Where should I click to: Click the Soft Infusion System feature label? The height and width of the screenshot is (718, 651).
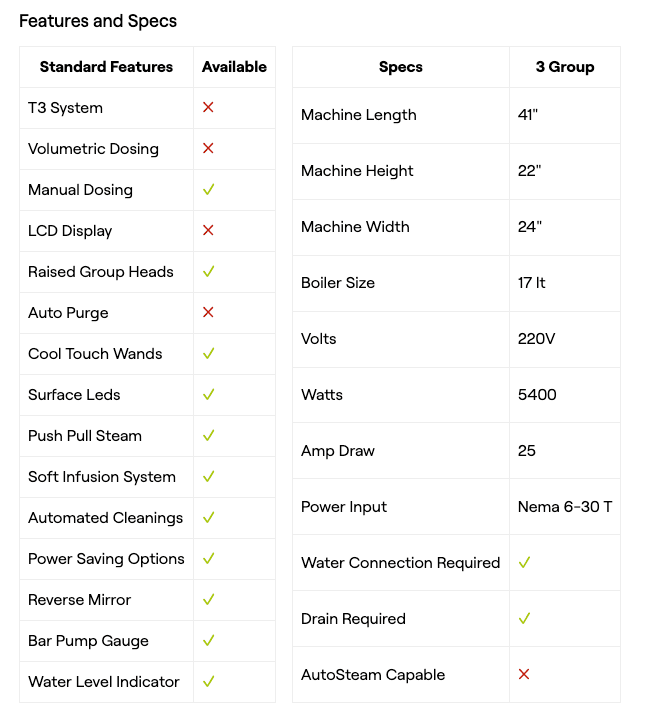click(102, 476)
